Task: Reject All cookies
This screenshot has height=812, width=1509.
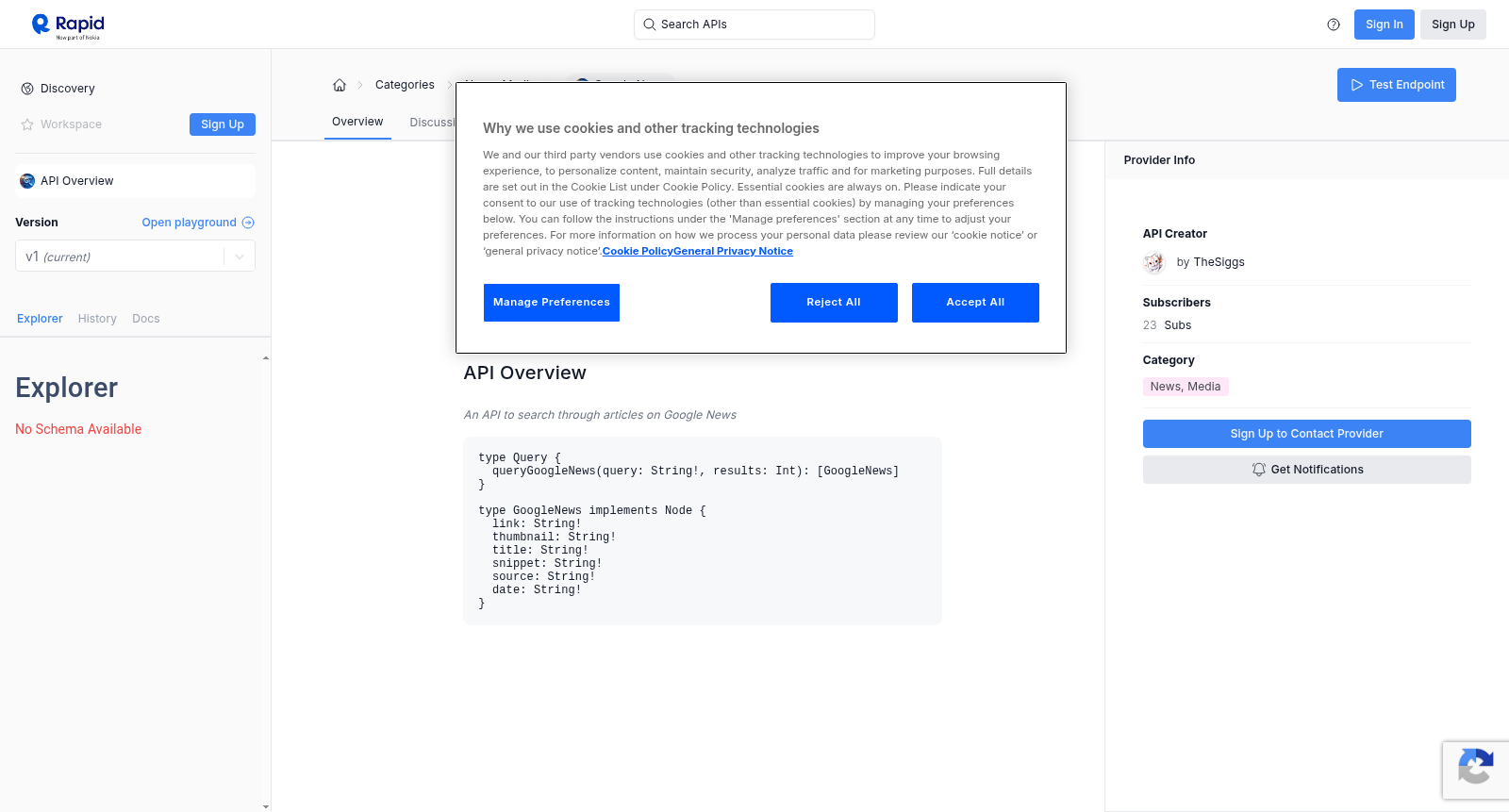Action: [834, 303]
